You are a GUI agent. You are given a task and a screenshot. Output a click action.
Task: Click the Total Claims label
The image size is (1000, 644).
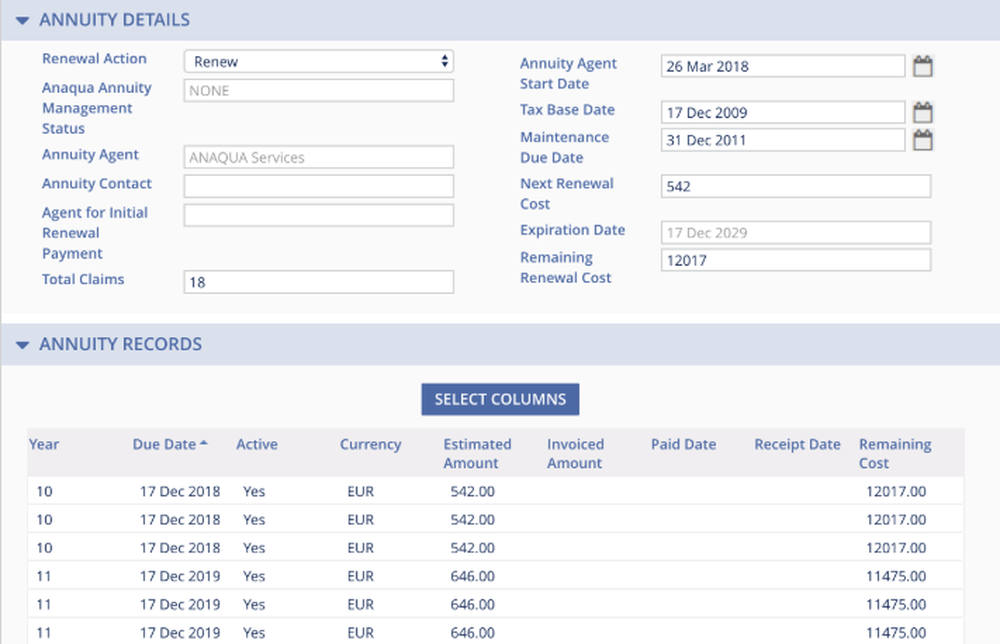pos(83,279)
